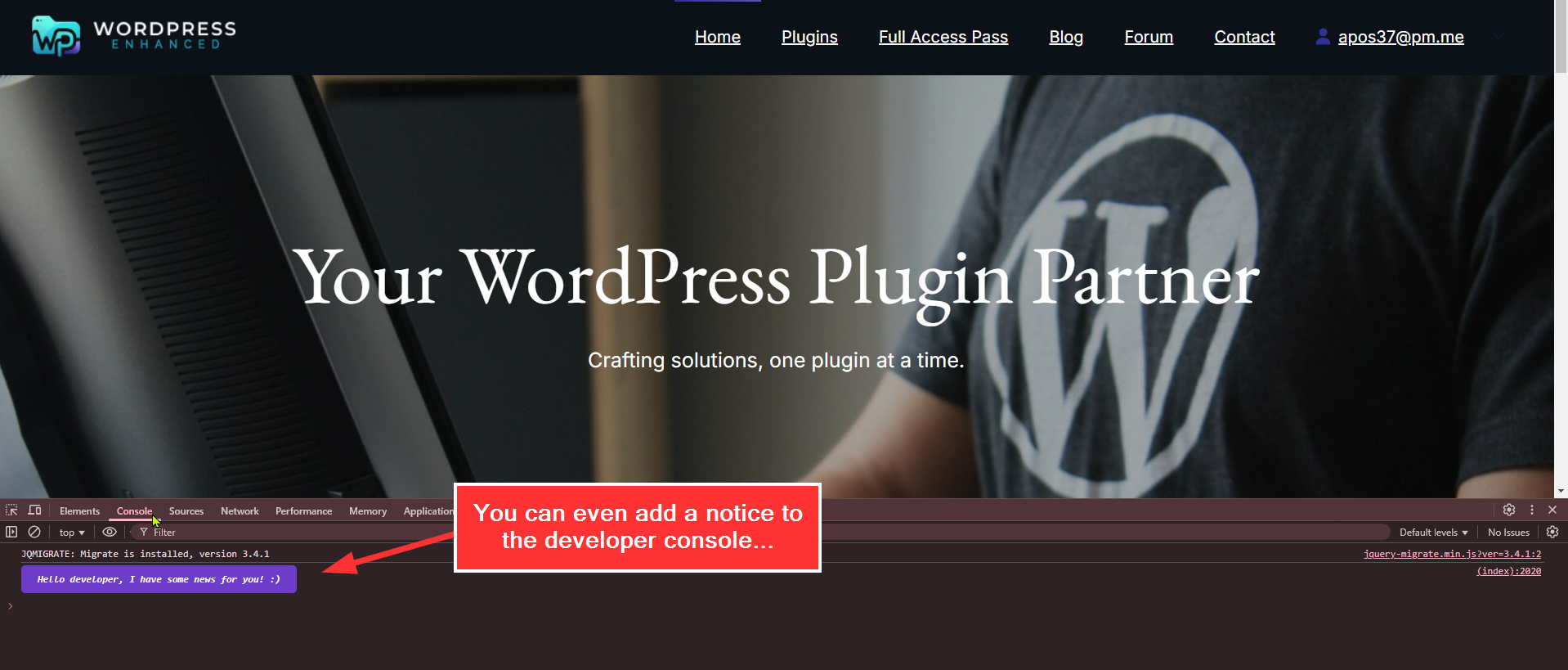Click the console Filter input field
The width and height of the screenshot is (1568, 670).
[x=327, y=533]
